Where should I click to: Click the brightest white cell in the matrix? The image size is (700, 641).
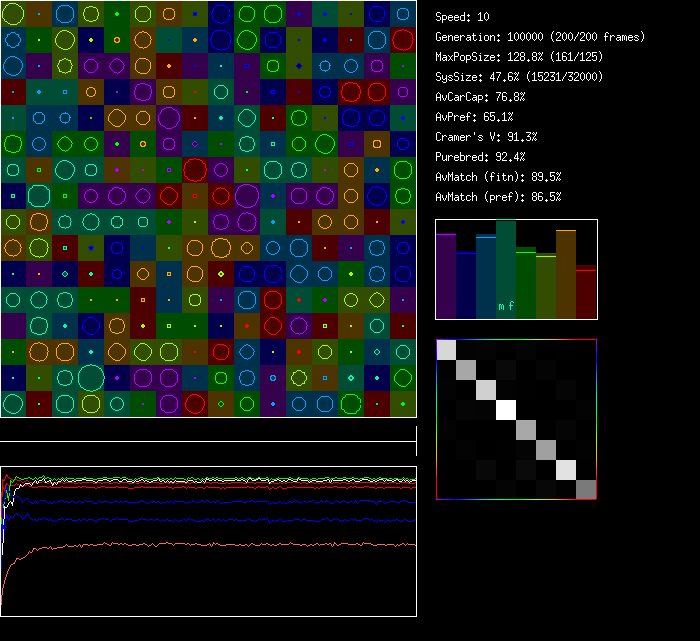click(x=506, y=410)
